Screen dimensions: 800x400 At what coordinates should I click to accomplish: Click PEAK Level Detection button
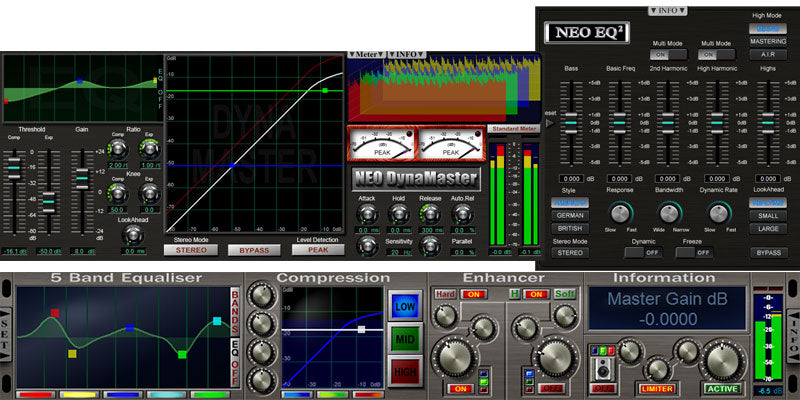[318, 250]
